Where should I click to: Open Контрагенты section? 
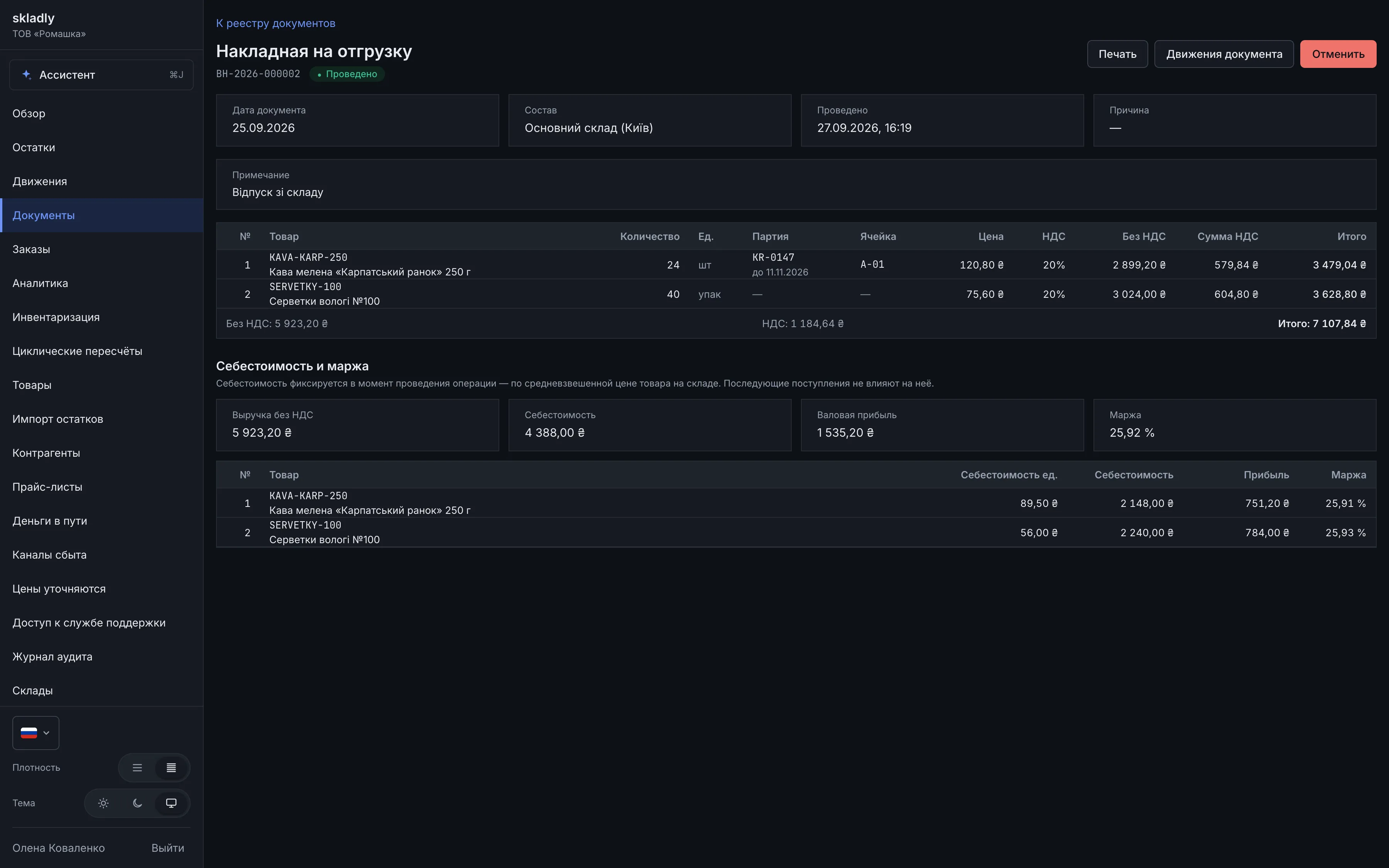(x=101, y=453)
